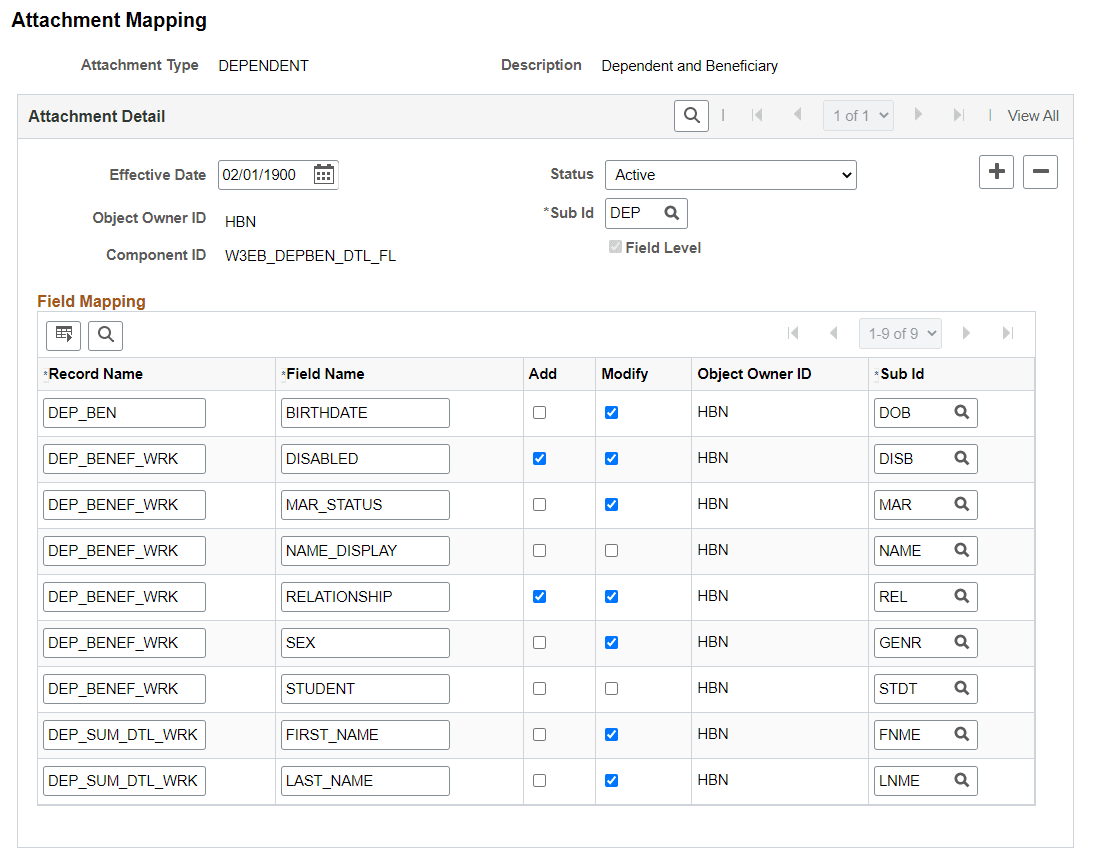Image resolution: width=1093 pixels, height=863 pixels.
Task: Click the View All link
Action: coord(1033,115)
